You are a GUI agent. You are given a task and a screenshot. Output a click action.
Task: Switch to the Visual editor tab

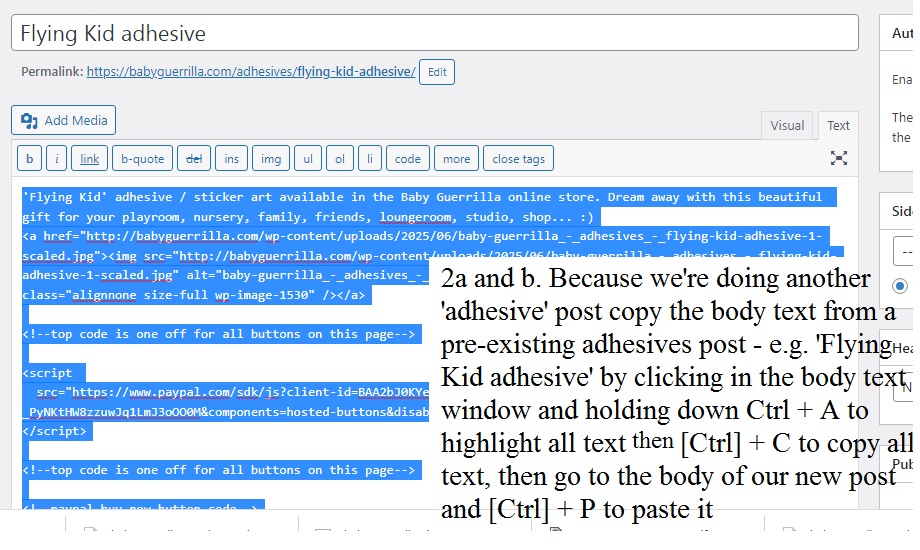click(786, 126)
